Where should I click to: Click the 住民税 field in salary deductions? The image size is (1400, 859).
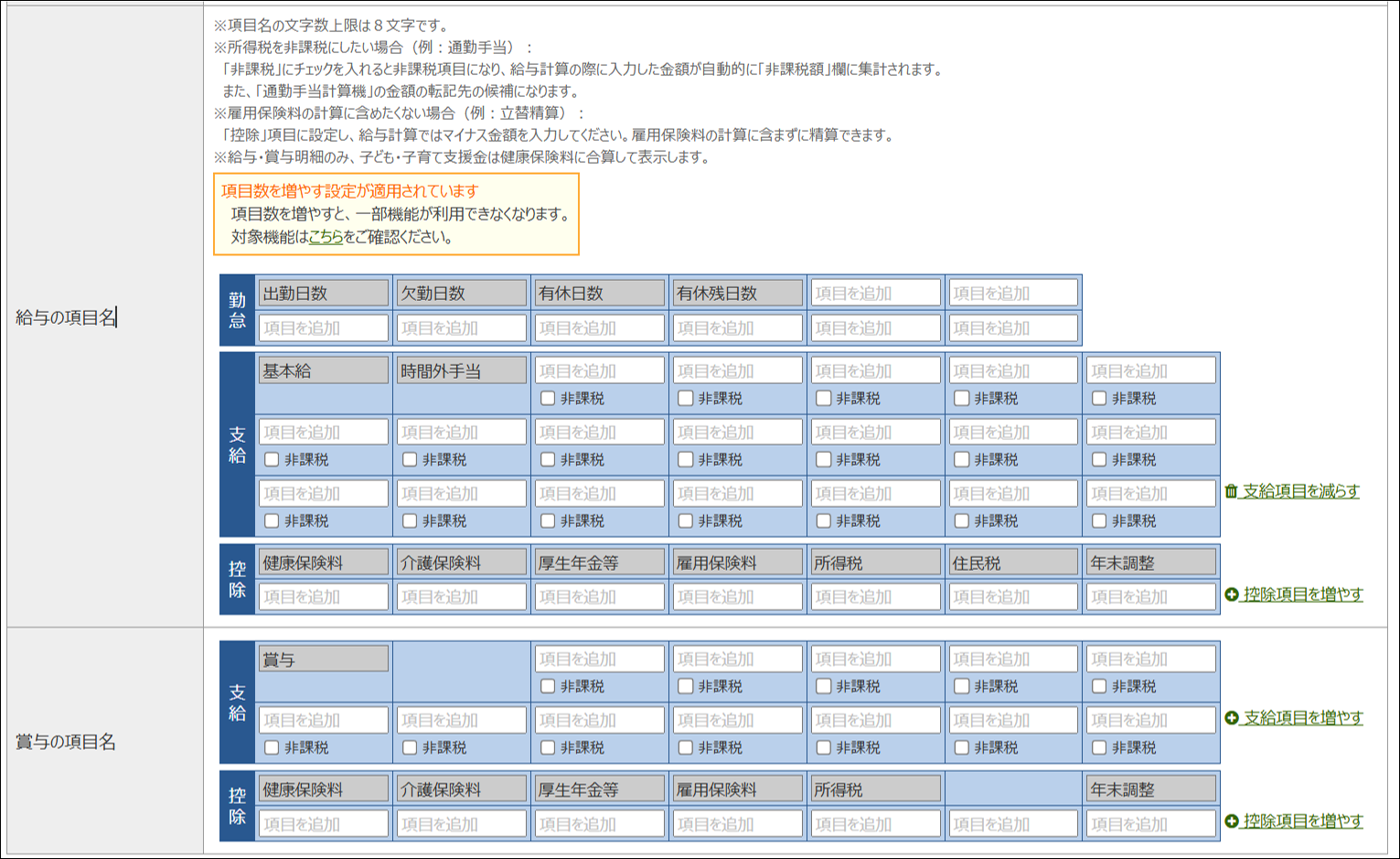pyautogui.click(x=1014, y=564)
